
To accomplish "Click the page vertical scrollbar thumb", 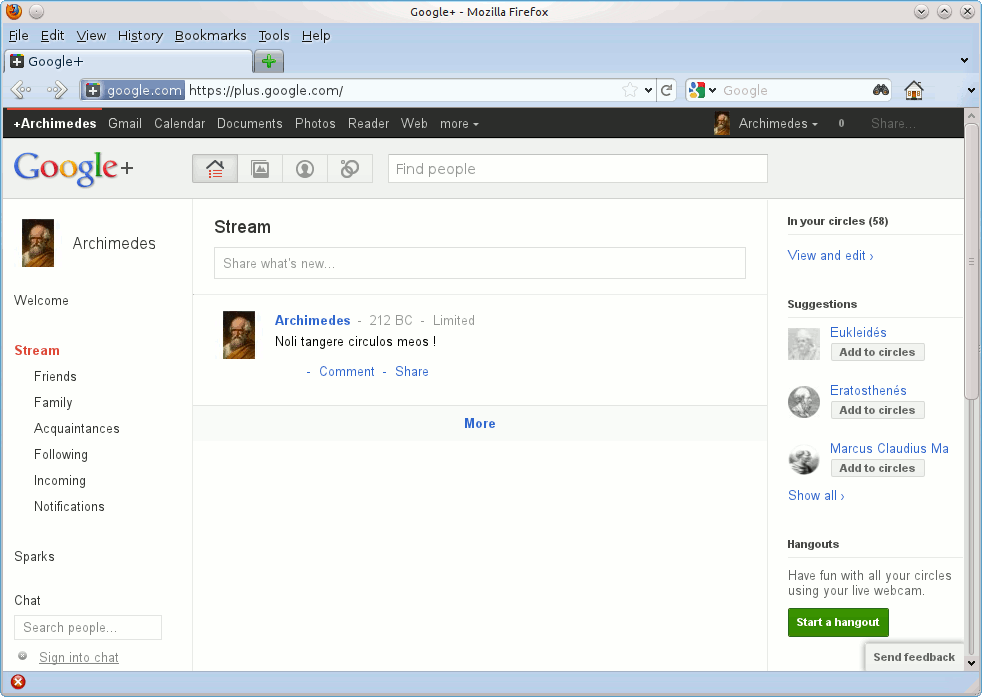I will (x=971, y=261).
